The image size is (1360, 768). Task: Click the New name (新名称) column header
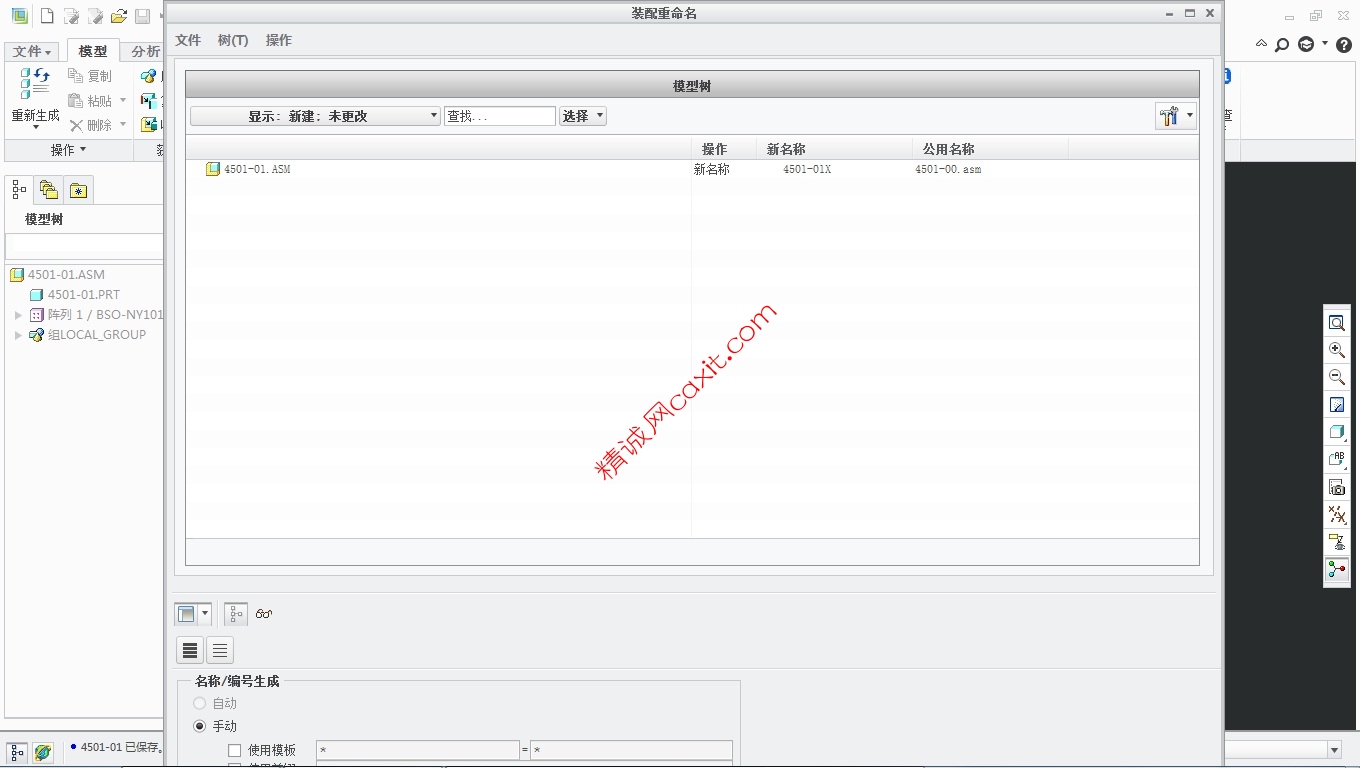tap(834, 149)
